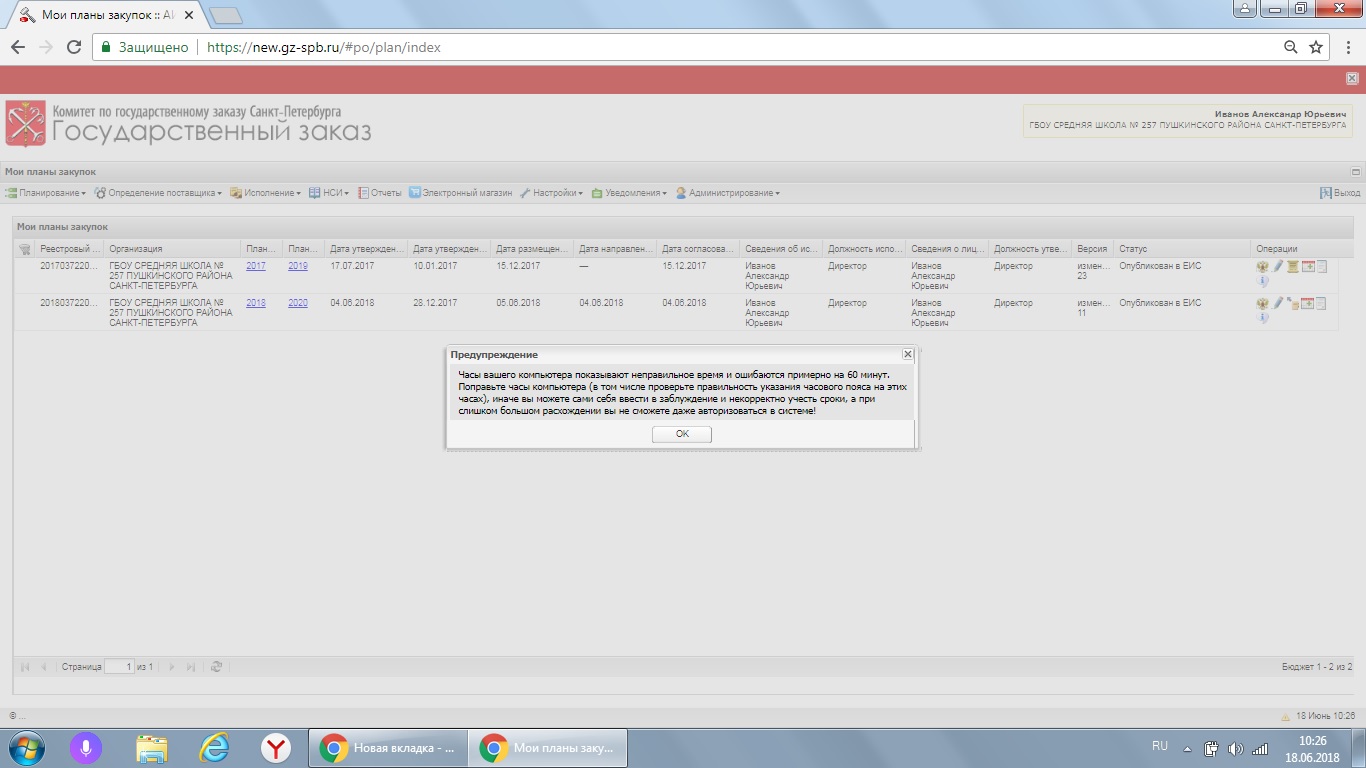Show the info bubble for the 2018 plan row

point(1262,318)
